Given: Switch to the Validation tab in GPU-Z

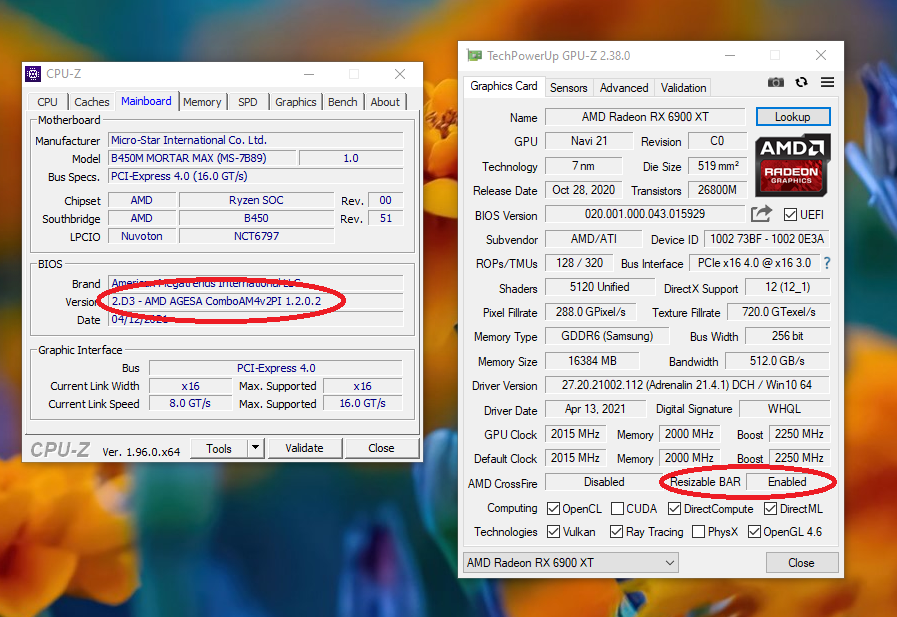Looking at the screenshot, I should click(x=684, y=87).
